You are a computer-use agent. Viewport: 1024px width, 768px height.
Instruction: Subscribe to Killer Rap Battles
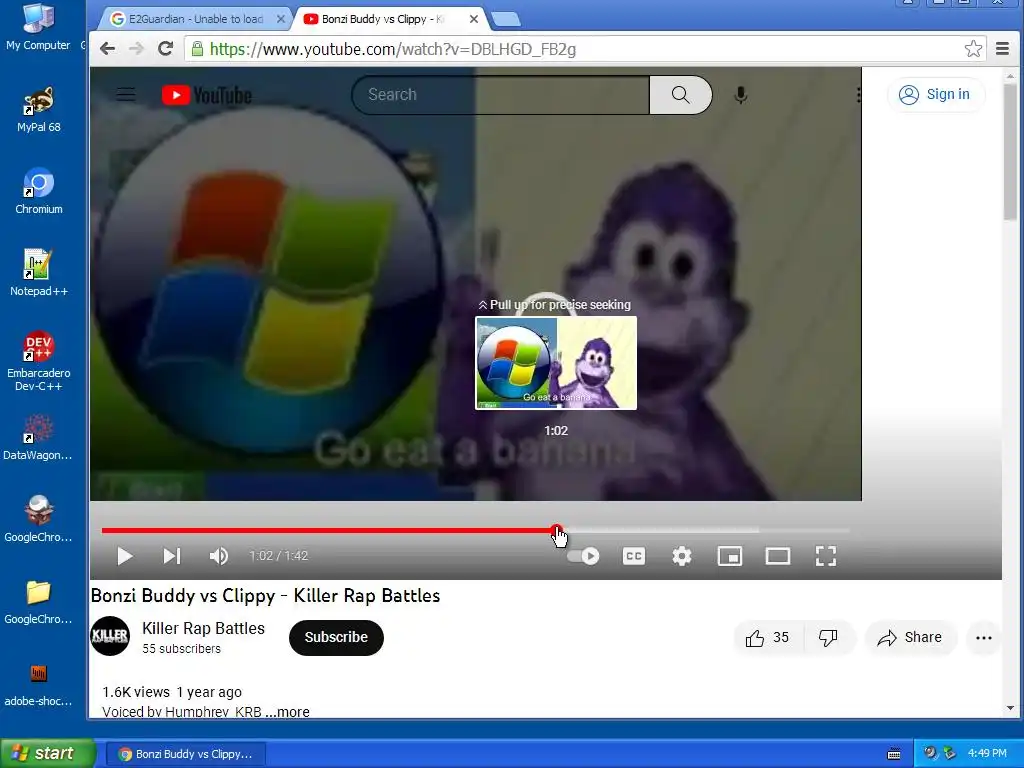(336, 637)
